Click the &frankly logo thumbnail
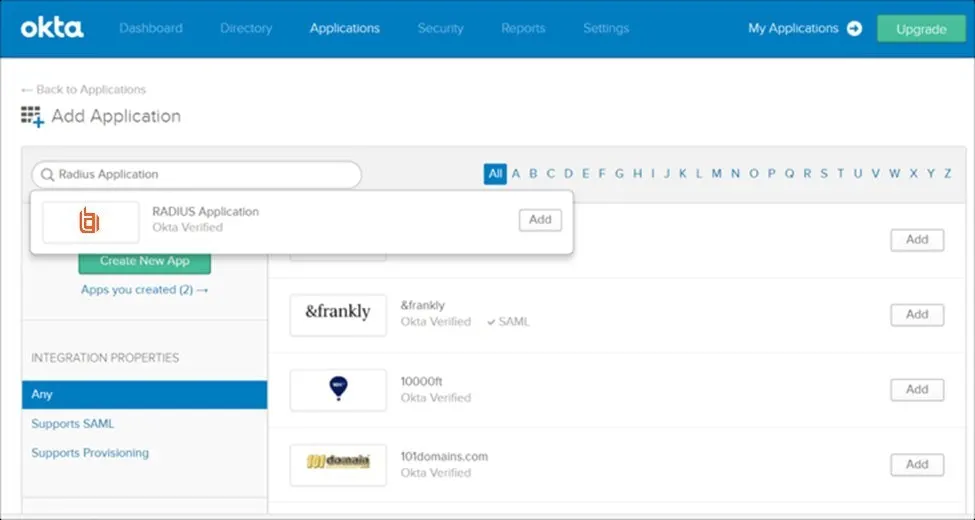975x520 pixels. (x=338, y=315)
